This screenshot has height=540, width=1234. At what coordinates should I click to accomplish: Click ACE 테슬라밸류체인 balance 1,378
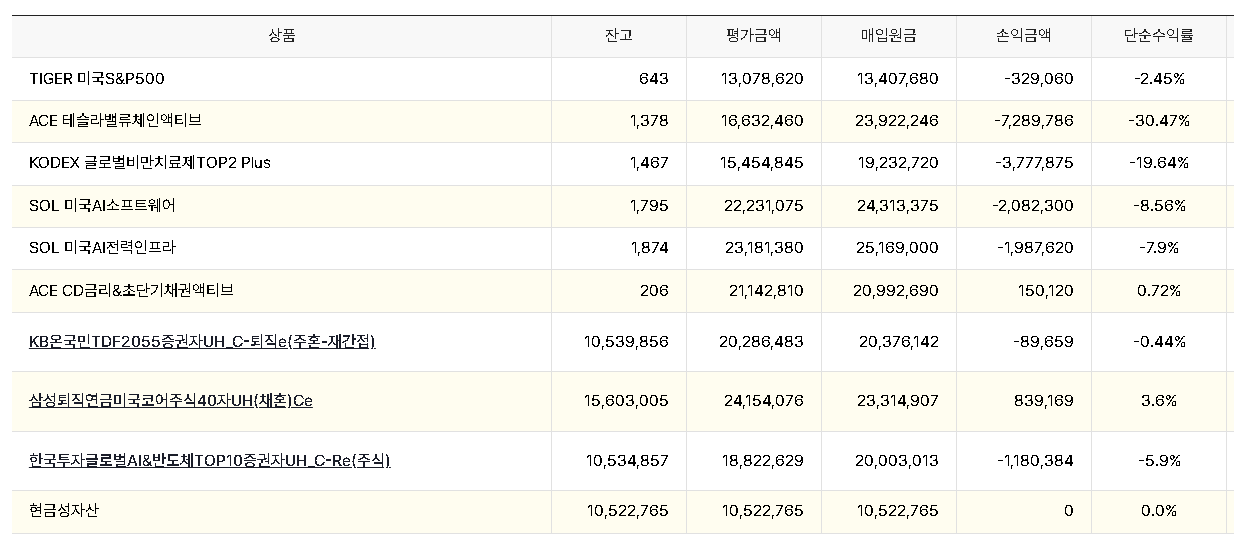pyautogui.click(x=649, y=120)
